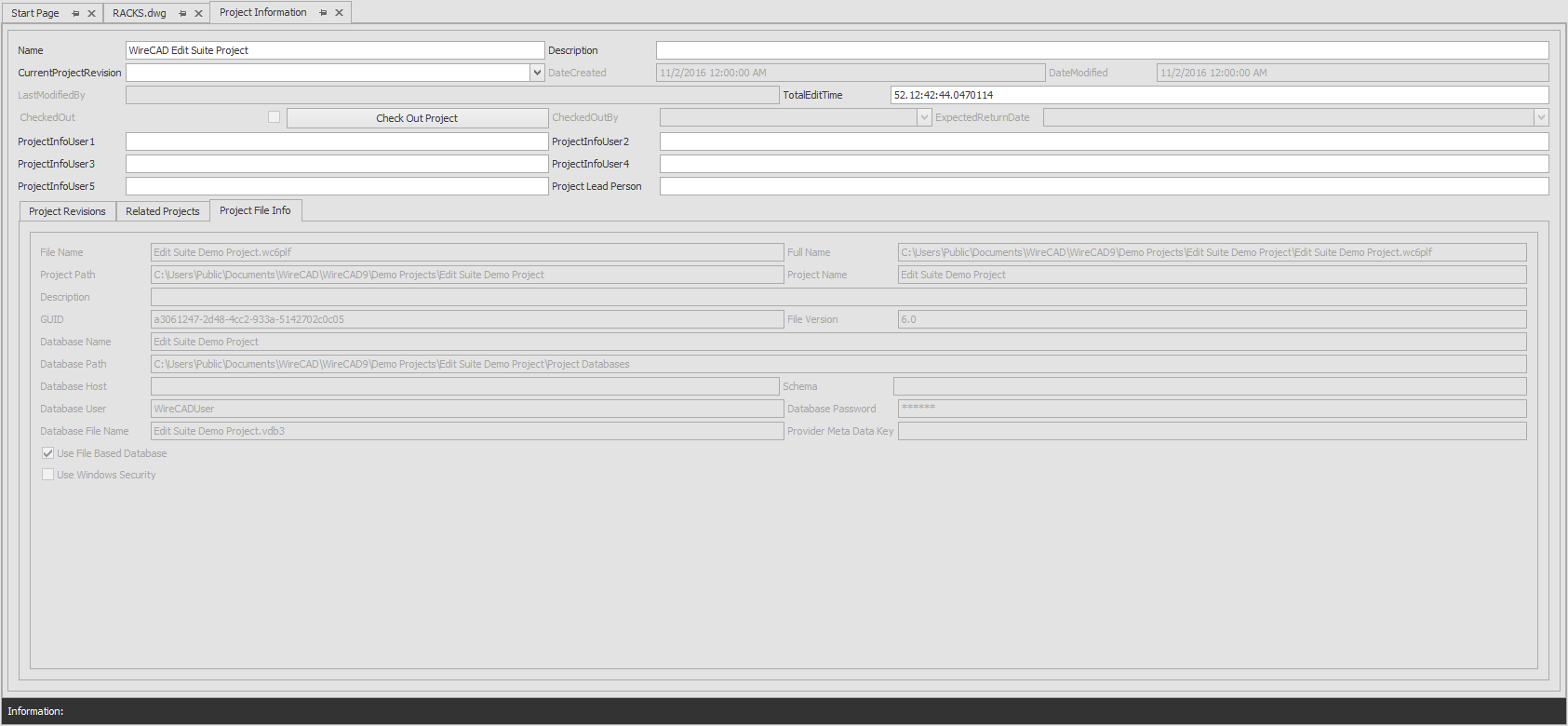
Task: Click the Information status bar label
Action: [x=35, y=711]
